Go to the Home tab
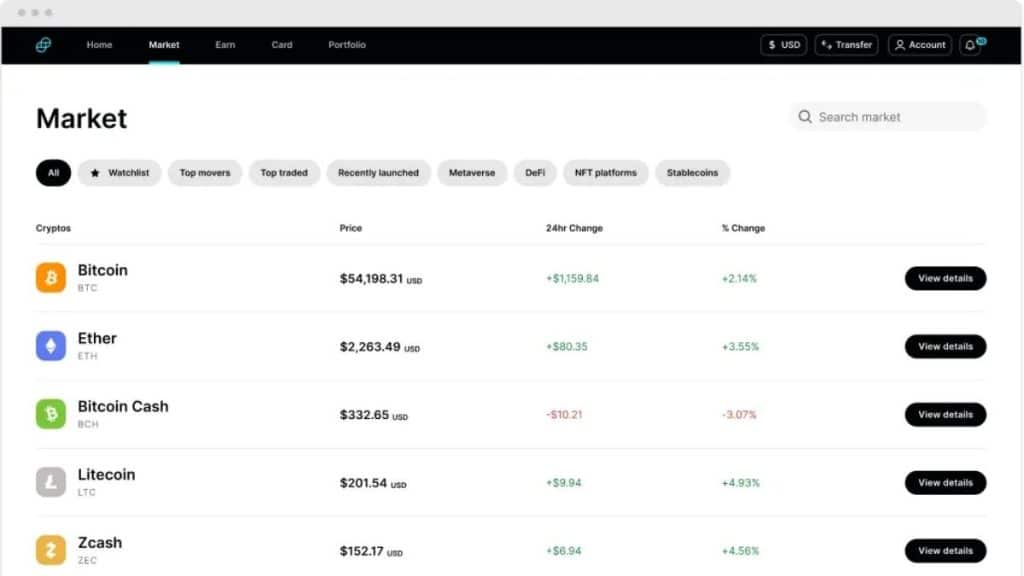Viewport: 1024px width, 576px height. pyautogui.click(x=99, y=44)
